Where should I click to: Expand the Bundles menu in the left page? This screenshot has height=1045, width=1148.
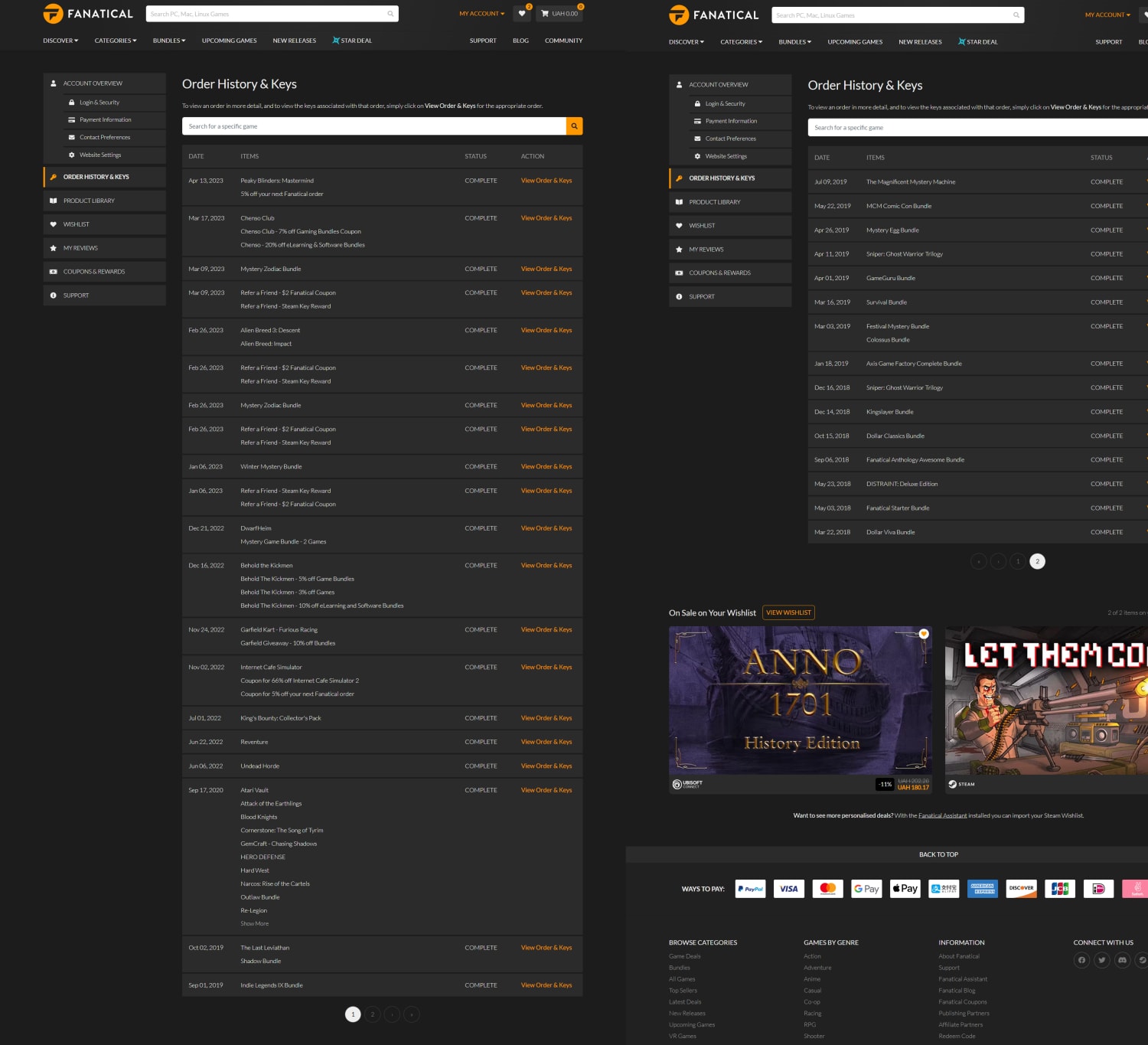click(169, 41)
